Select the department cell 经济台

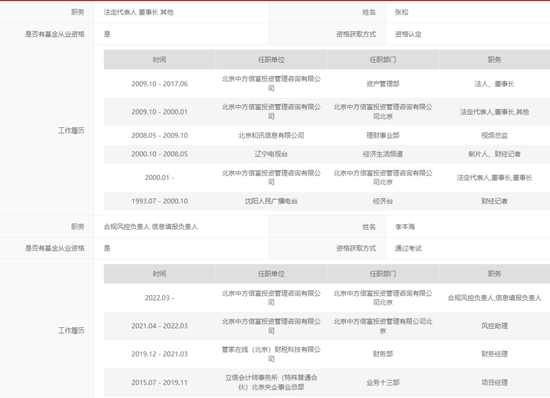[x=383, y=201]
